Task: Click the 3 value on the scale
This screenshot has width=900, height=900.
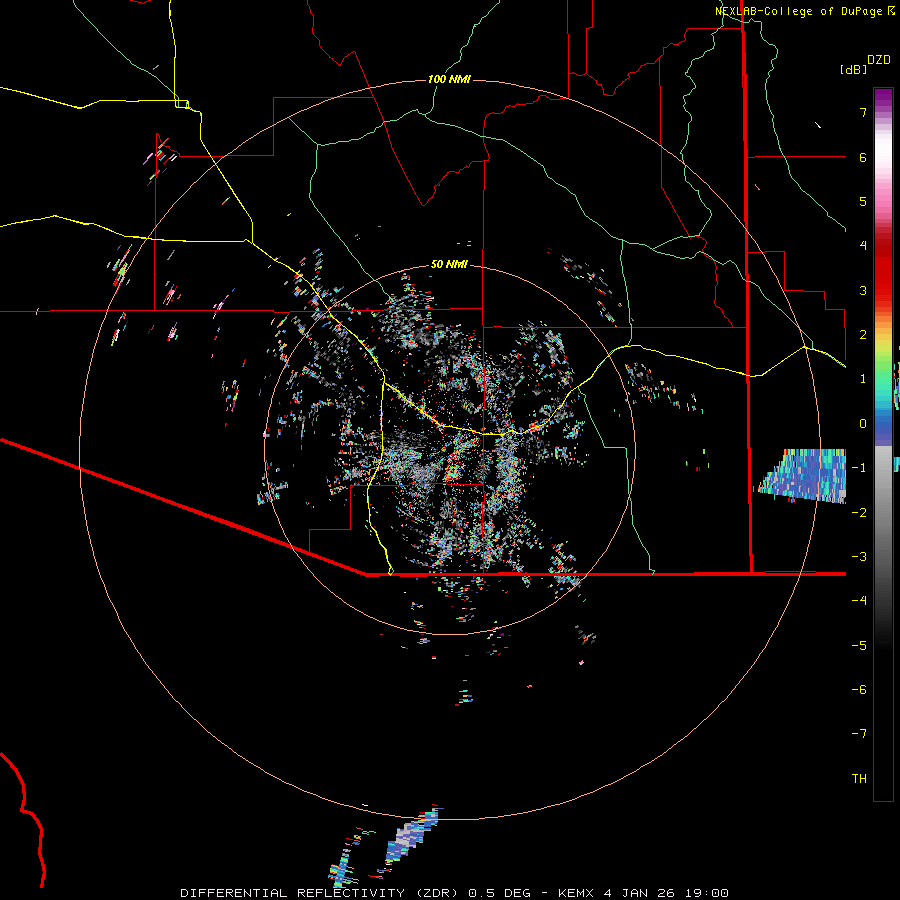Action: [x=863, y=290]
